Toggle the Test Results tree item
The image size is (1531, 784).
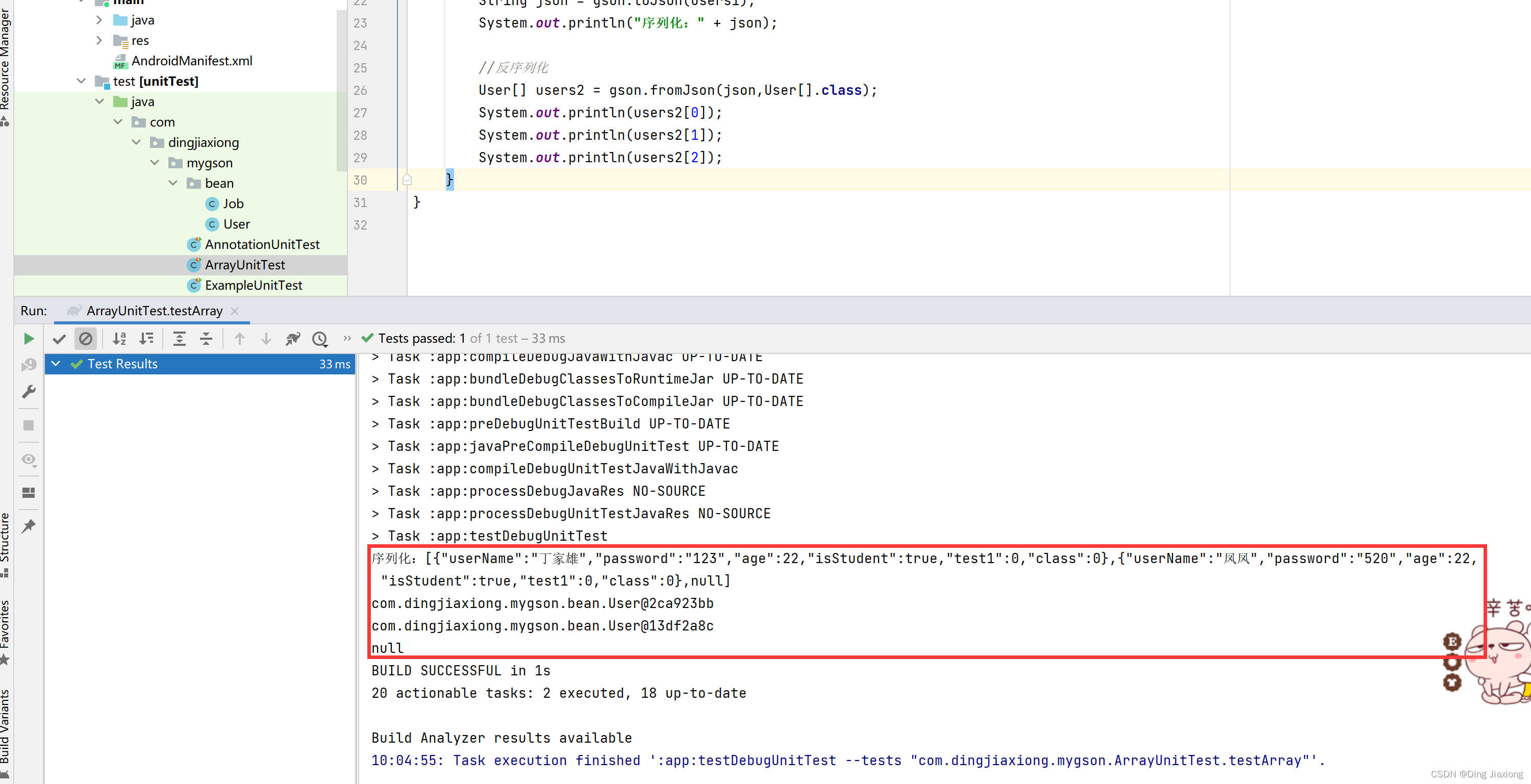(57, 363)
